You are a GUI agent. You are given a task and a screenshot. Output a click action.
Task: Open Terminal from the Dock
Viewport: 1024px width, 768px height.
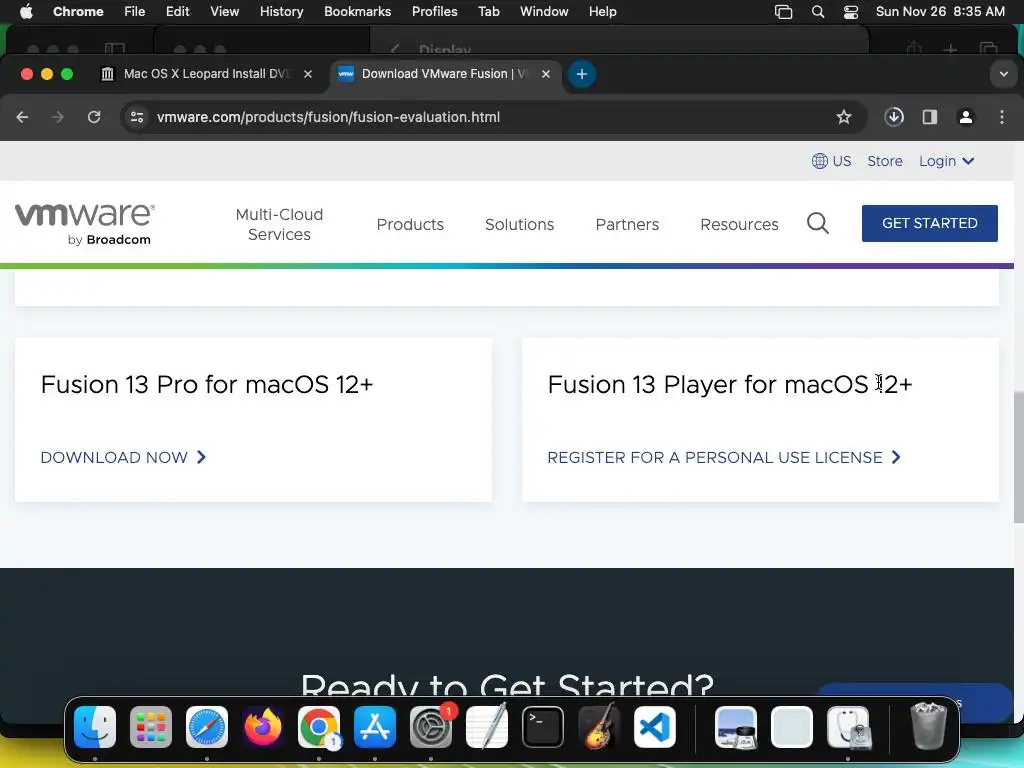pyautogui.click(x=543, y=727)
